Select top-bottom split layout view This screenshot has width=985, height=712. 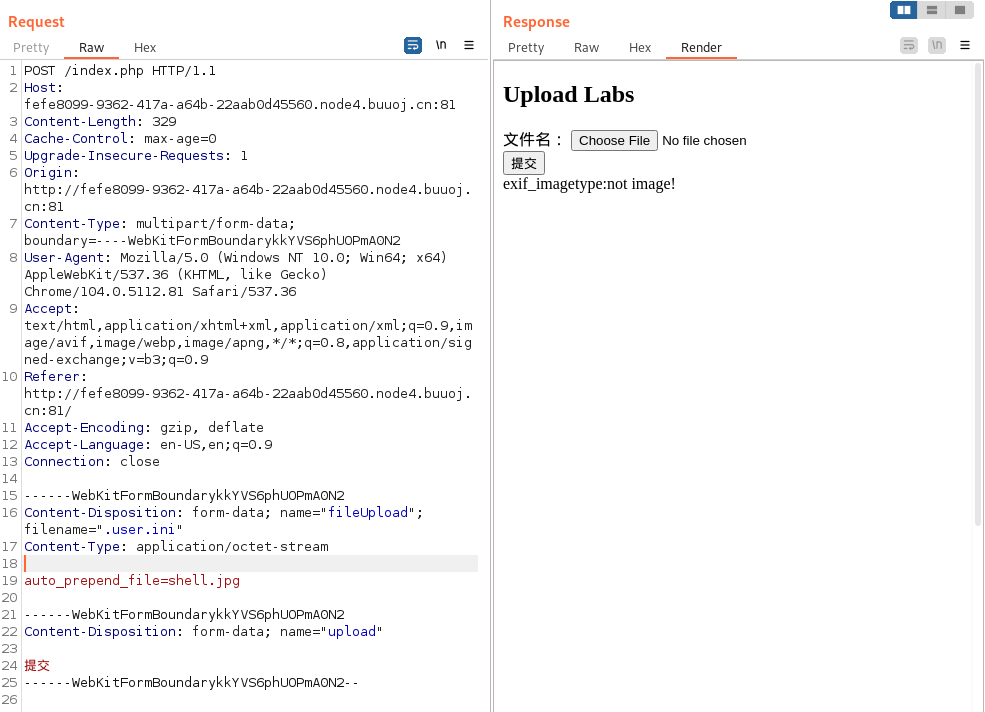click(932, 10)
